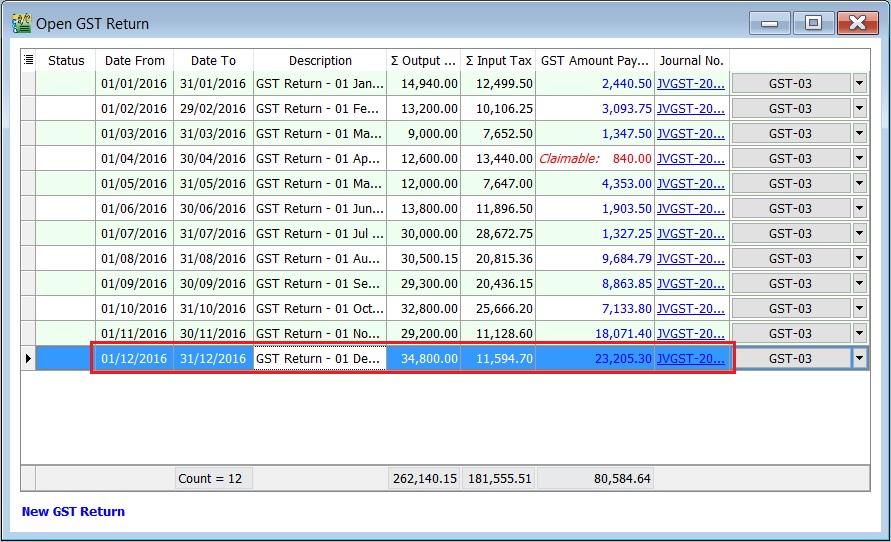
Task: Click the grid column chooser icon
Action: pyautogui.click(x=28, y=60)
